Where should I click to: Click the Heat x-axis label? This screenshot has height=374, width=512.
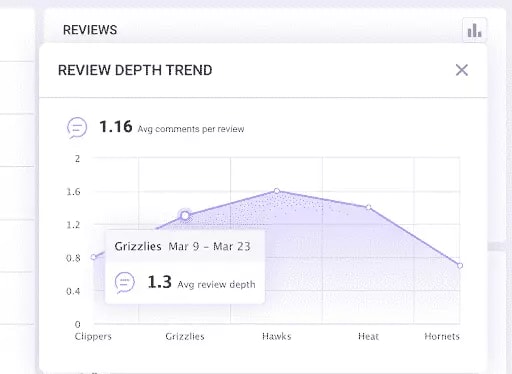pos(368,336)
